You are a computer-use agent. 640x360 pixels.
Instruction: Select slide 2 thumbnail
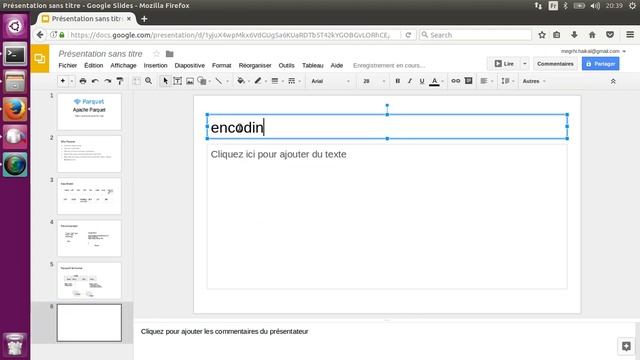[89, 154]
